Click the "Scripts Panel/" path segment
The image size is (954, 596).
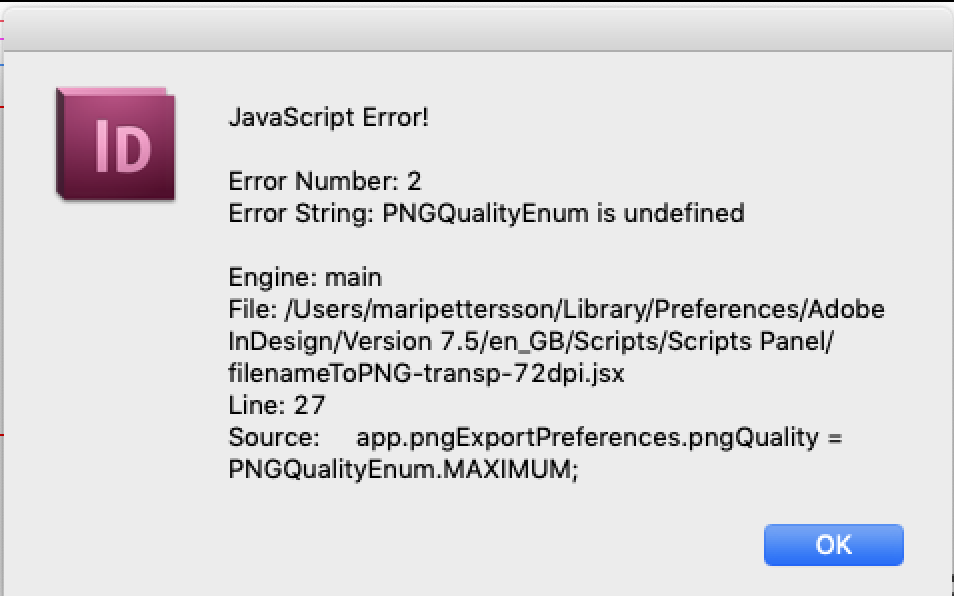point(756,341)
